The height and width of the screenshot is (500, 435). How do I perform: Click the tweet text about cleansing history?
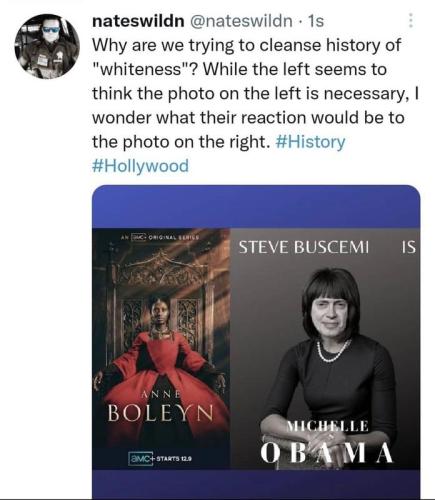point(253,94)
